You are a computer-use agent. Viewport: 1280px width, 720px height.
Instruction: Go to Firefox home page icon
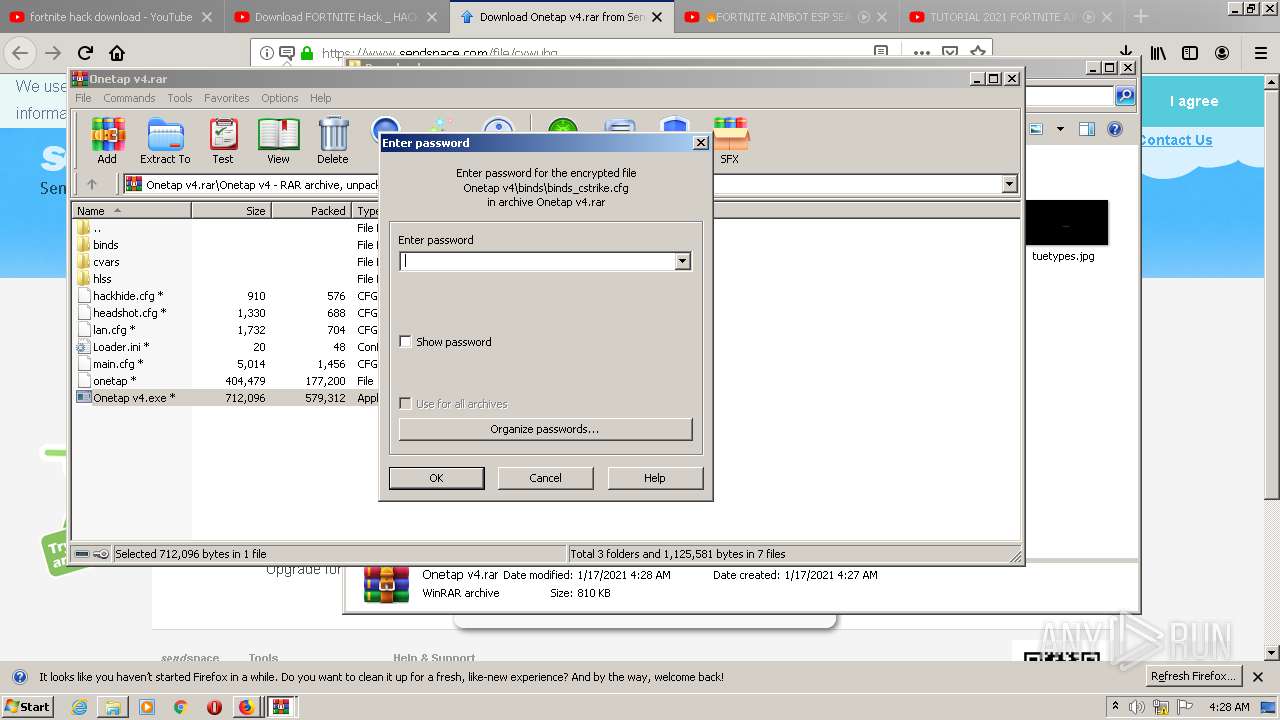coord(117,53)
